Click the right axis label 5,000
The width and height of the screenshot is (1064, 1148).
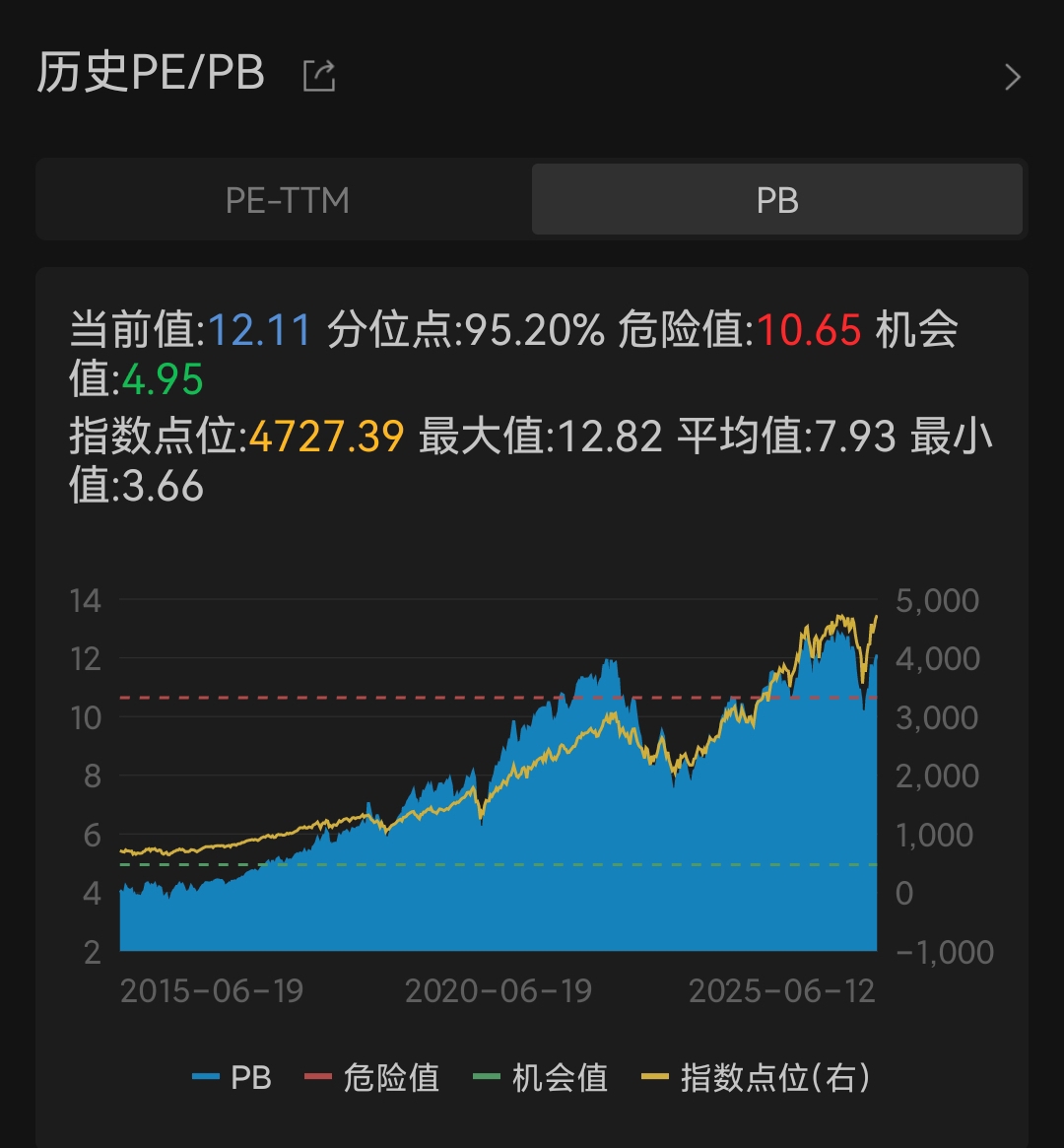[937, 601]
